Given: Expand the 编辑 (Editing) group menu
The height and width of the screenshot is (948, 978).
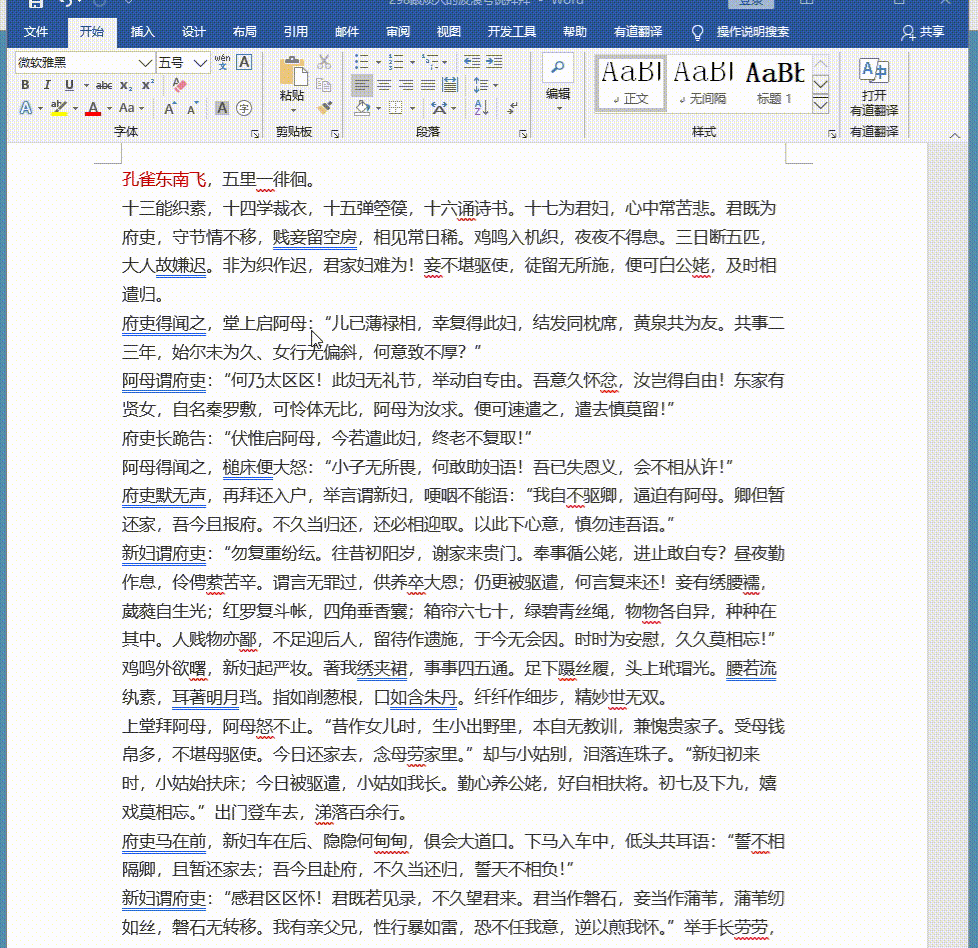Looking at the screenshot, I should point(558,86).
